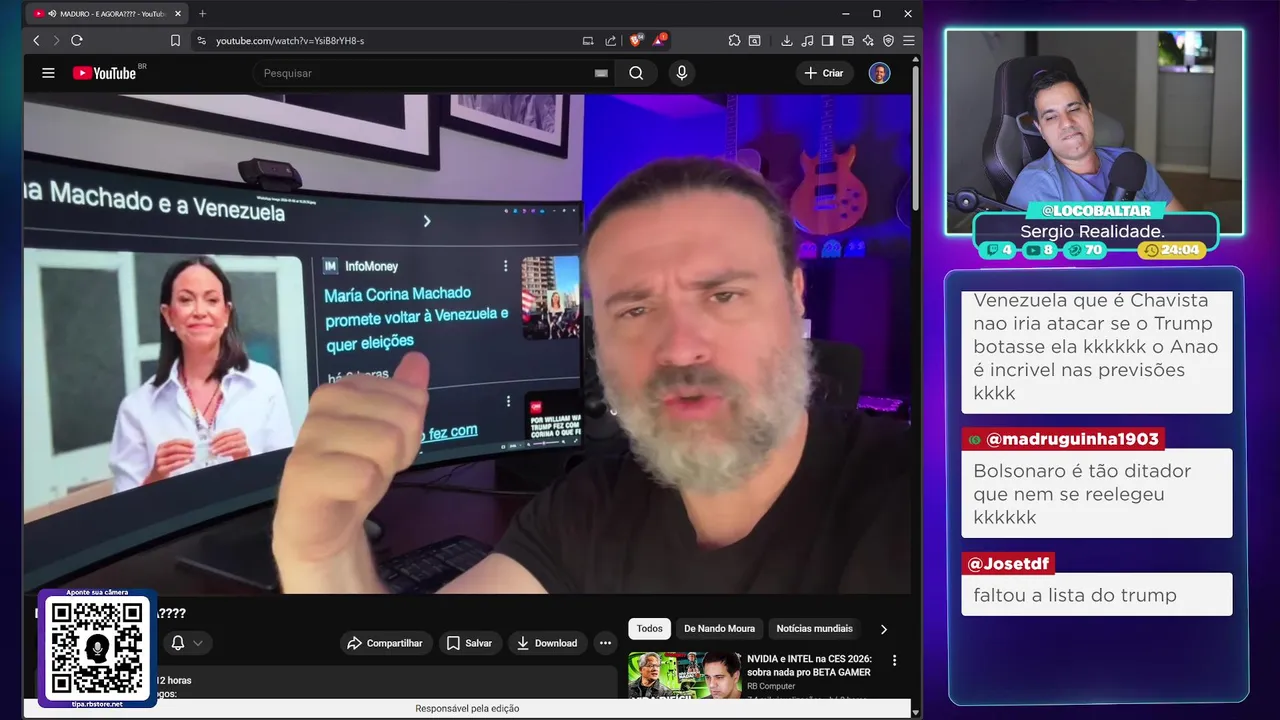Start voice search with microphone
This screenshot has height=720, width=1280.
coord(682,73)
